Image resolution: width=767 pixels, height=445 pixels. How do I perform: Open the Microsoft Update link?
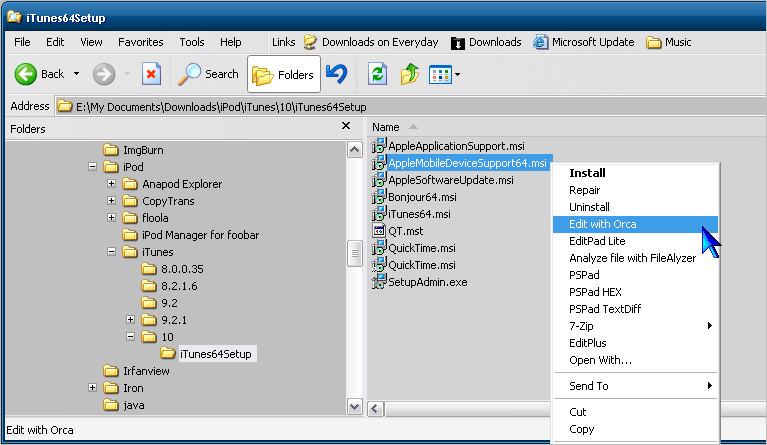584,43
